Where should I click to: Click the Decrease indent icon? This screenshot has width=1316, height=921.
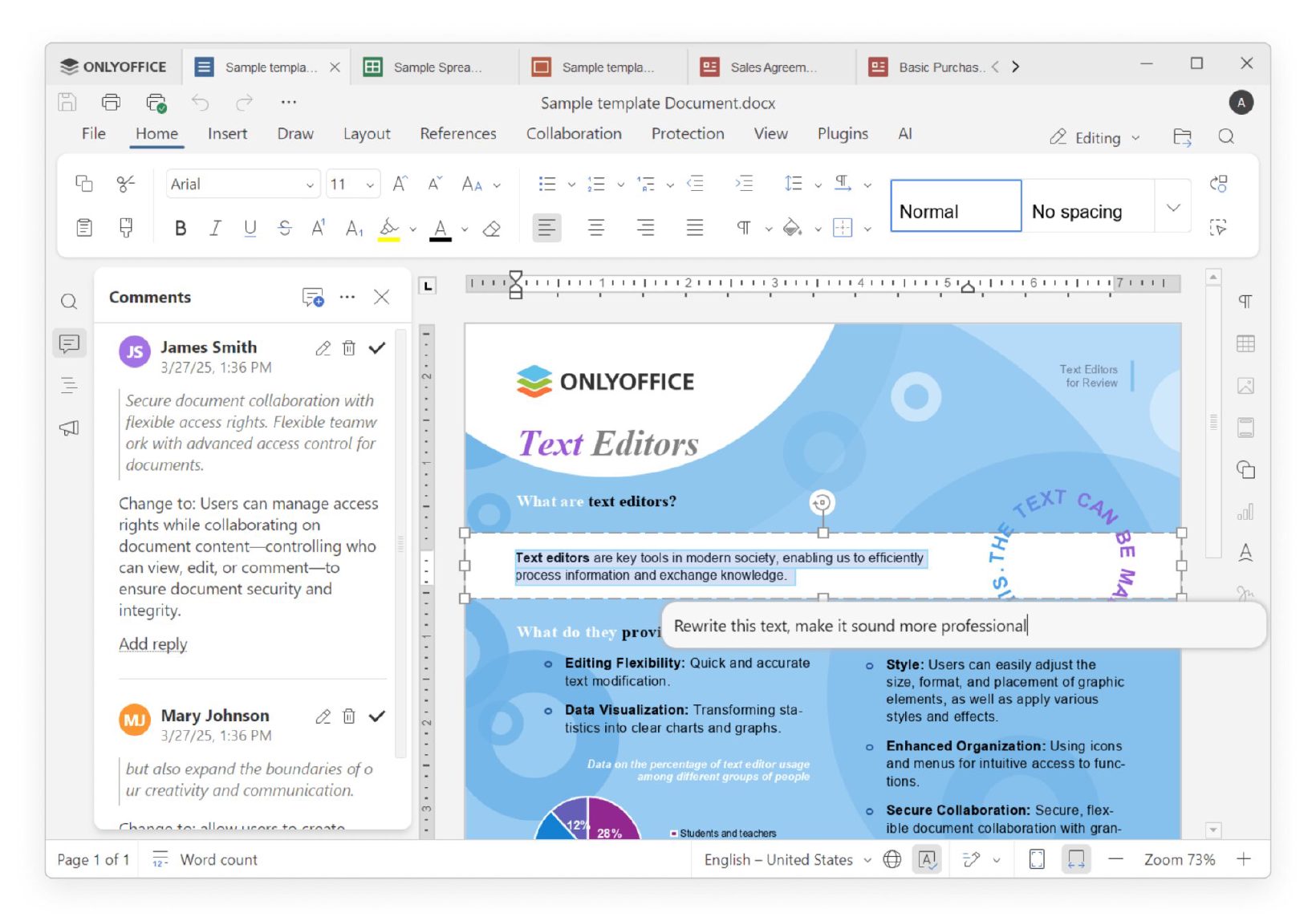tap(696, 184)
